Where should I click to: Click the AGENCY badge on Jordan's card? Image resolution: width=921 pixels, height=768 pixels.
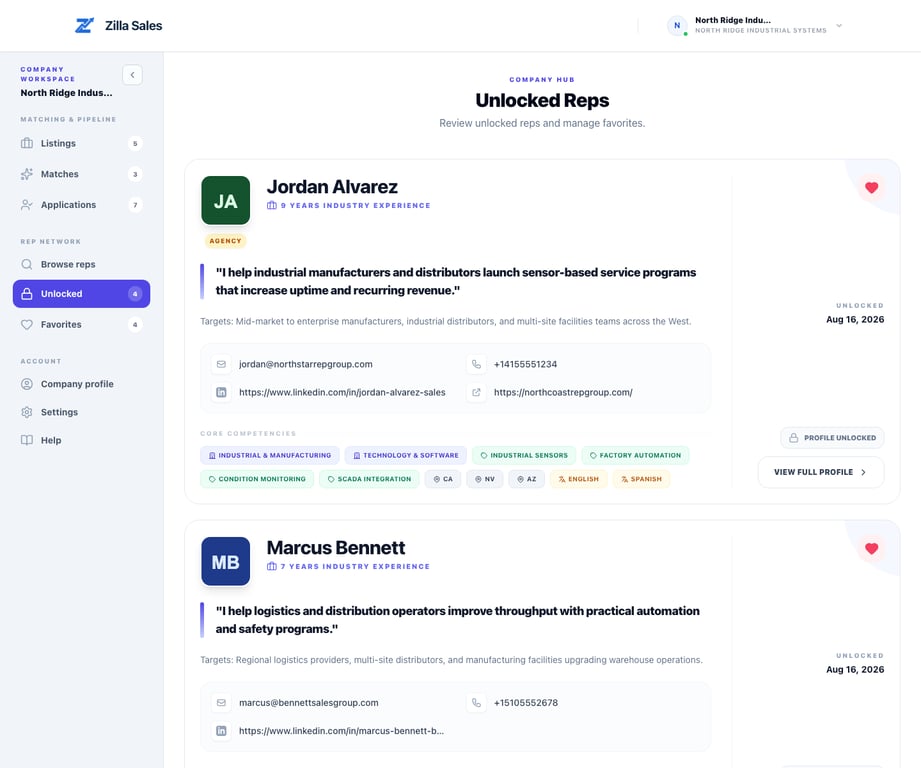coord(226,241)
